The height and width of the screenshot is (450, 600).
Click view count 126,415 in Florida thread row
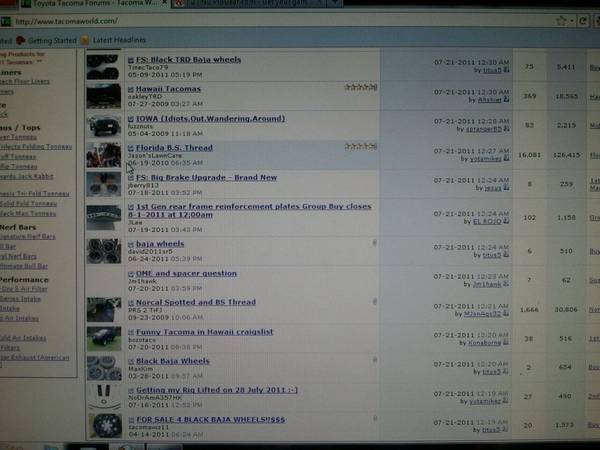pos(566,155)
